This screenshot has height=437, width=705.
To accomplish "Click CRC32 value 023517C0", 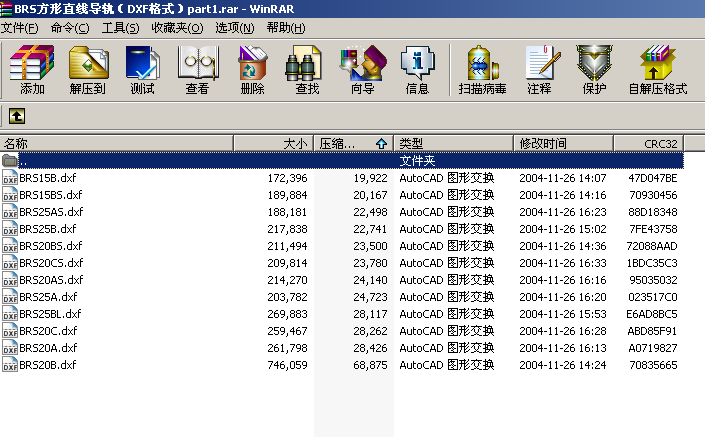I will click(x=653, y=297).
